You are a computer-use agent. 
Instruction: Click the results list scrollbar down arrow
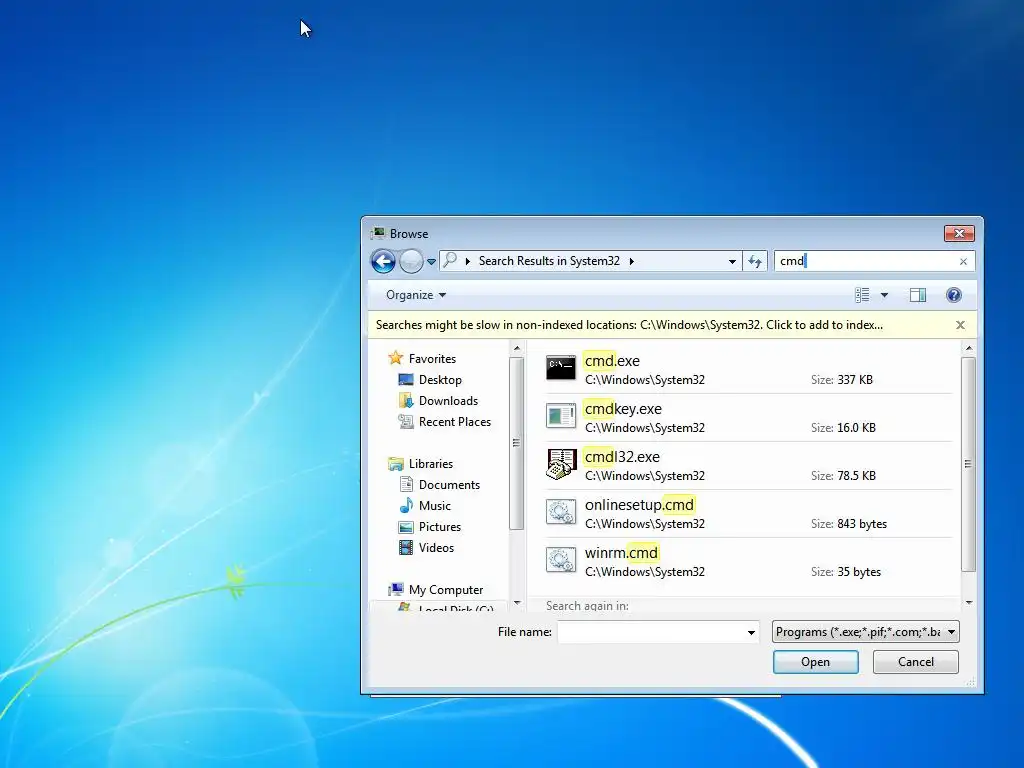coord(969,603)
